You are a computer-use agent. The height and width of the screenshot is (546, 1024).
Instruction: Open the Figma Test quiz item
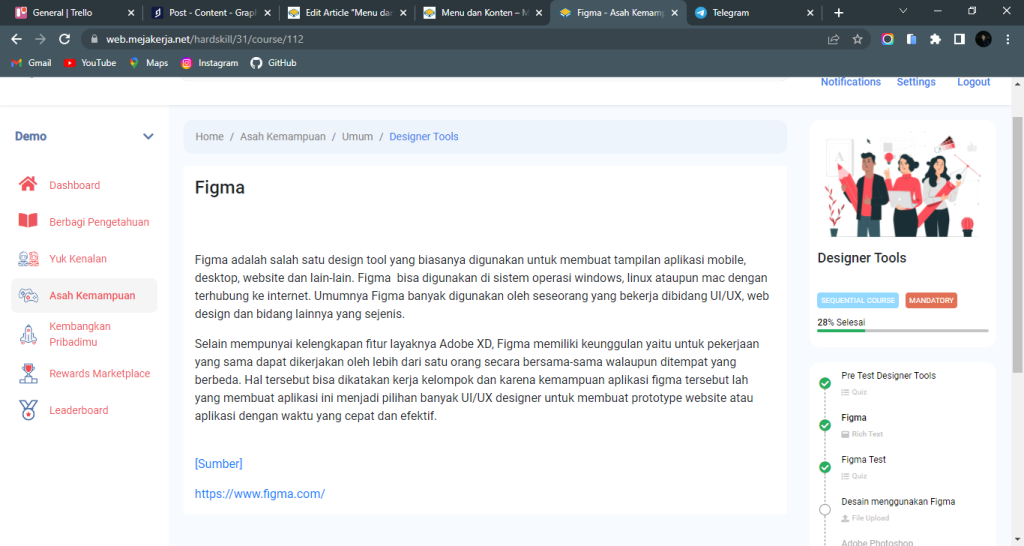point(863,460)
